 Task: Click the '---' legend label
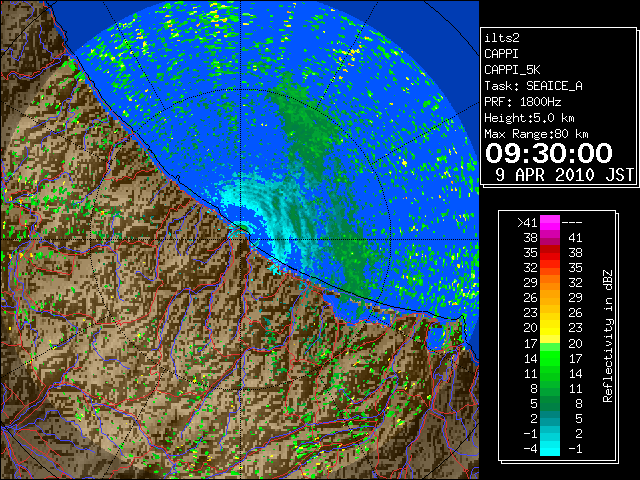tap(572, 223)
